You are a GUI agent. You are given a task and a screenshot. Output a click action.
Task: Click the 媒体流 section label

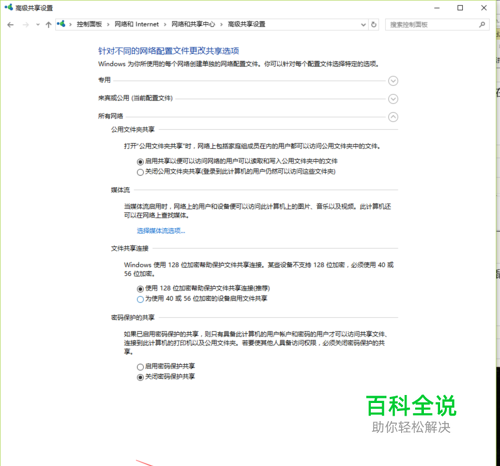[x=120, y=190]
